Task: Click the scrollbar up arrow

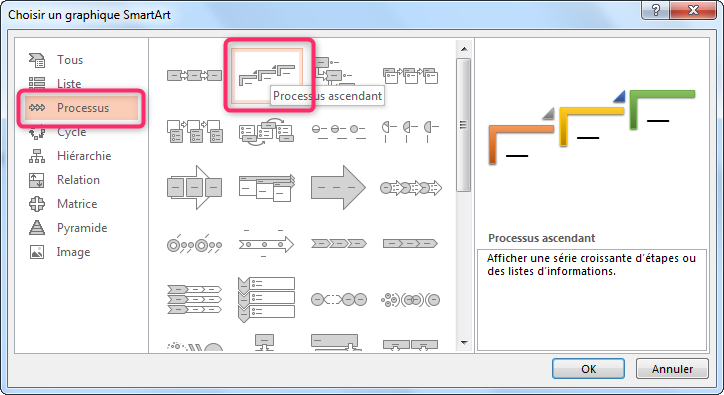Action: (464, 49)
